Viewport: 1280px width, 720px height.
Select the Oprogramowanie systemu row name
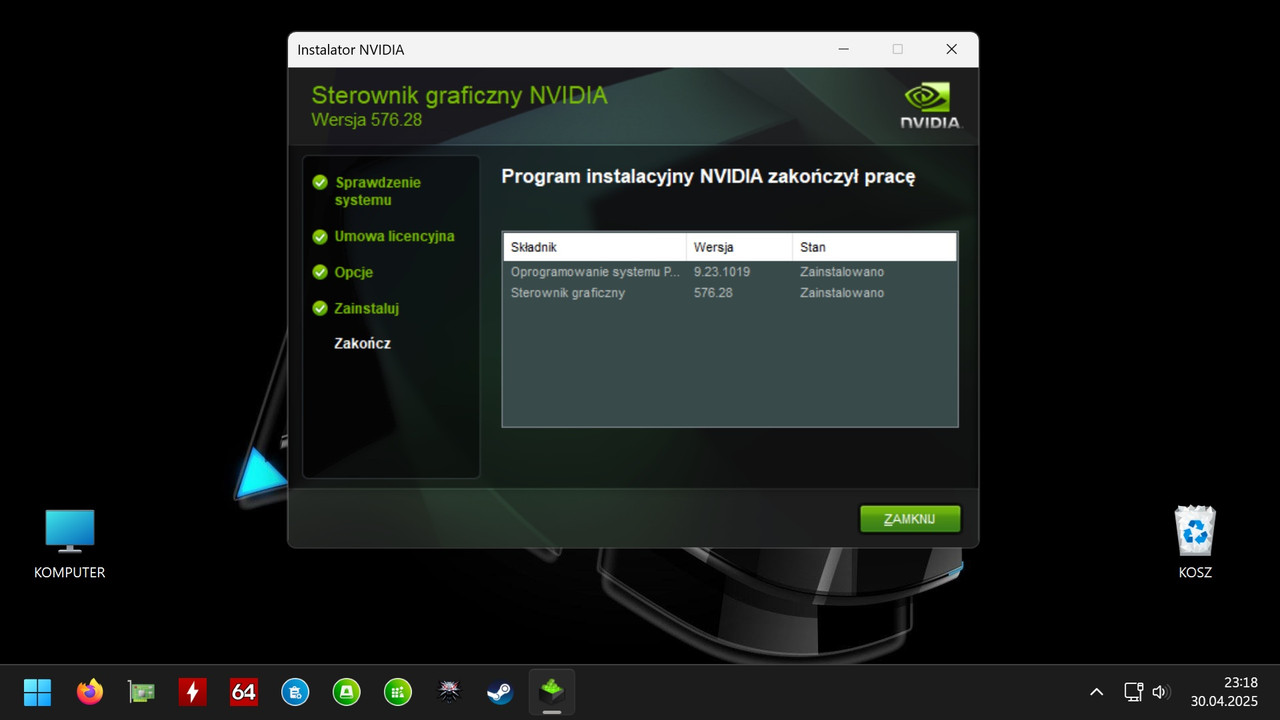pyautogui.click(x=595, y=272)
